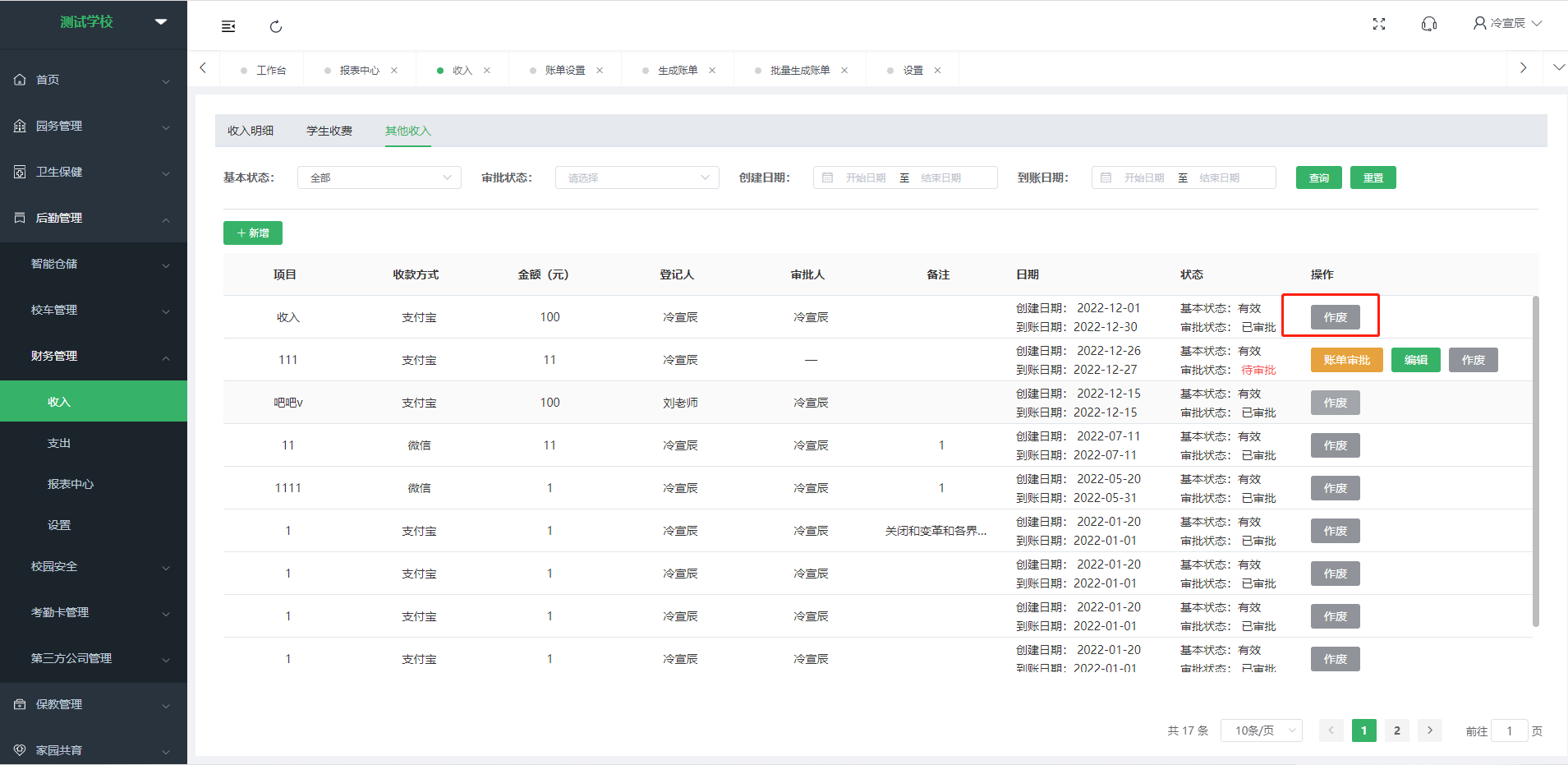Collapse the sidebar with the menu fold icon
1568x765 pixels.
[x=228, y=26]
